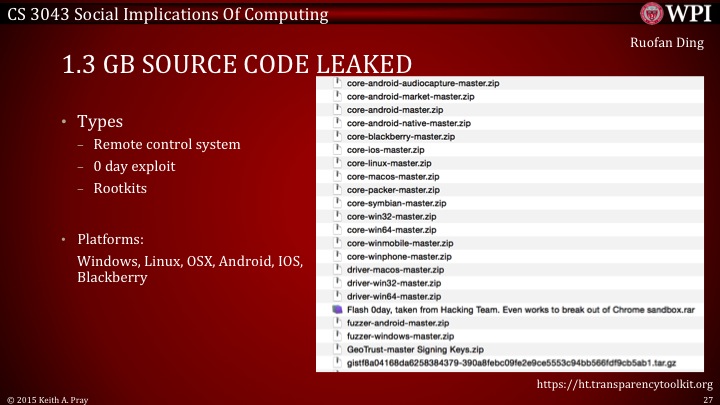Click the slide title 1.3 GB SOURCE CODE LEAKED
The height and width of the screenshot is (405, 720).
[237, 64]
